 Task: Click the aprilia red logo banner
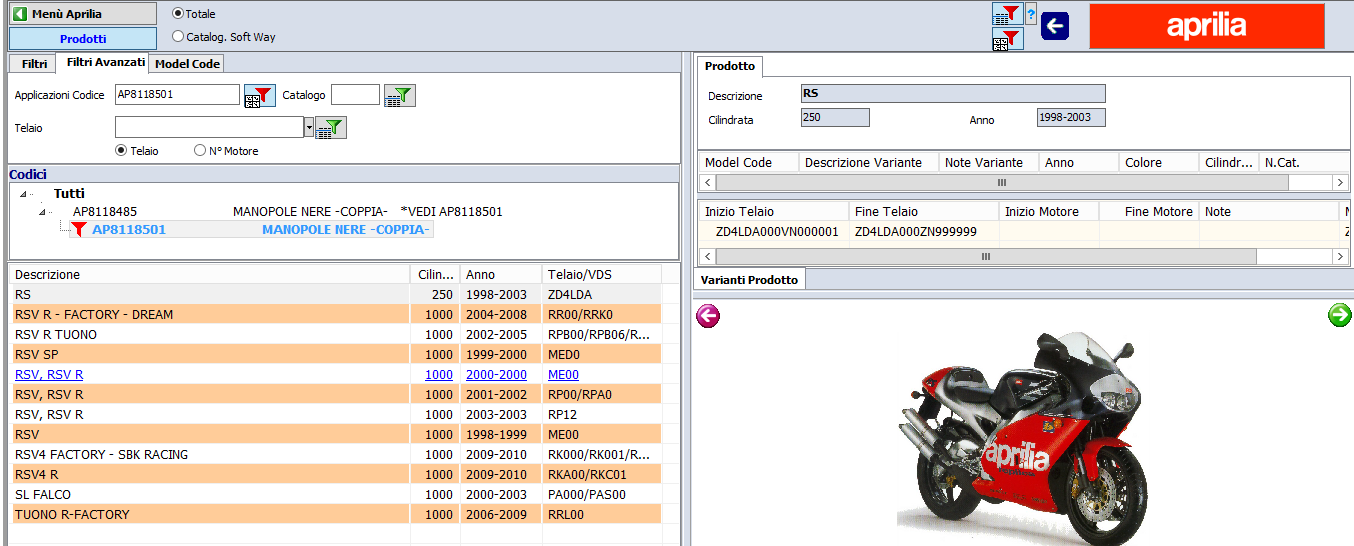coord(1207,26)
